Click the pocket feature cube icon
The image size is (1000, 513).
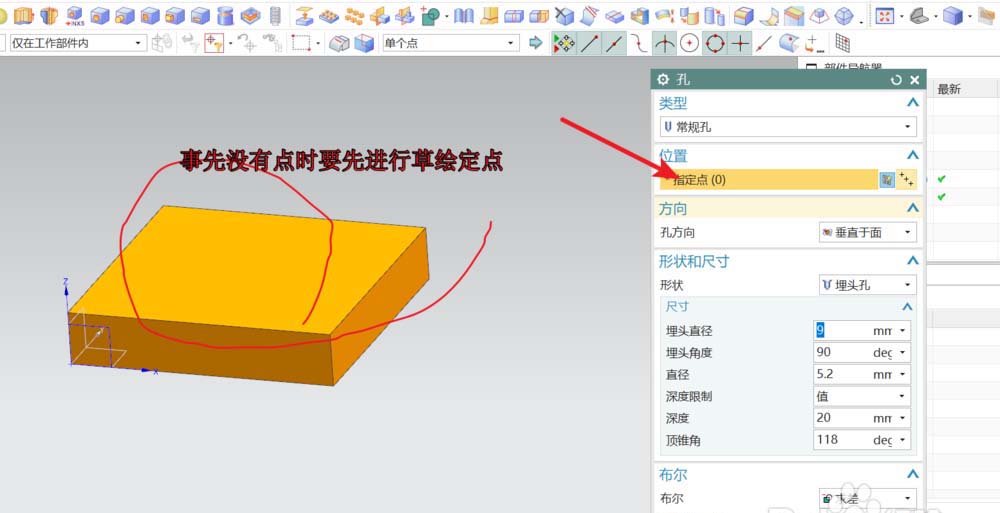151,15
